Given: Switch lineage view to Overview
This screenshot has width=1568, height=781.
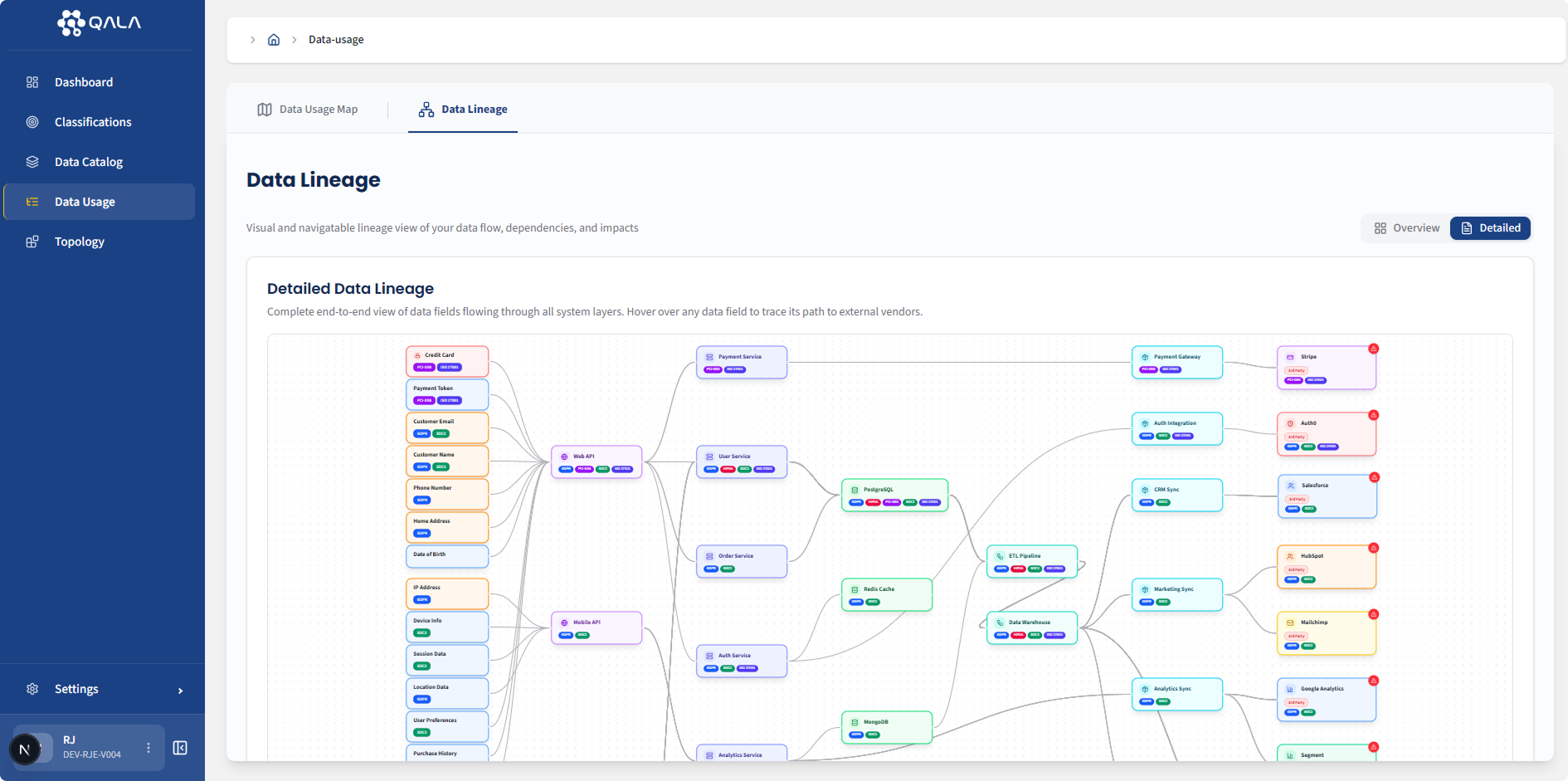Looking at the screenshot, I should [1405, 227].
